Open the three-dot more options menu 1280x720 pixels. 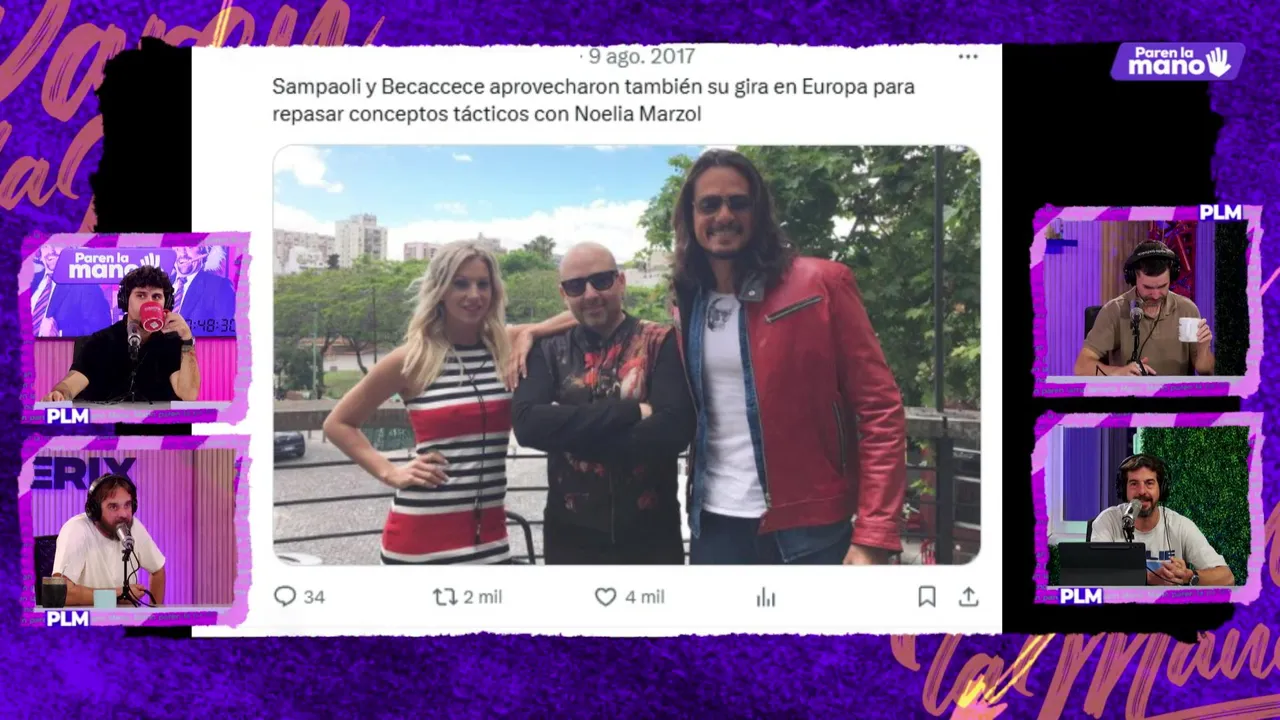tap(968, 57)
